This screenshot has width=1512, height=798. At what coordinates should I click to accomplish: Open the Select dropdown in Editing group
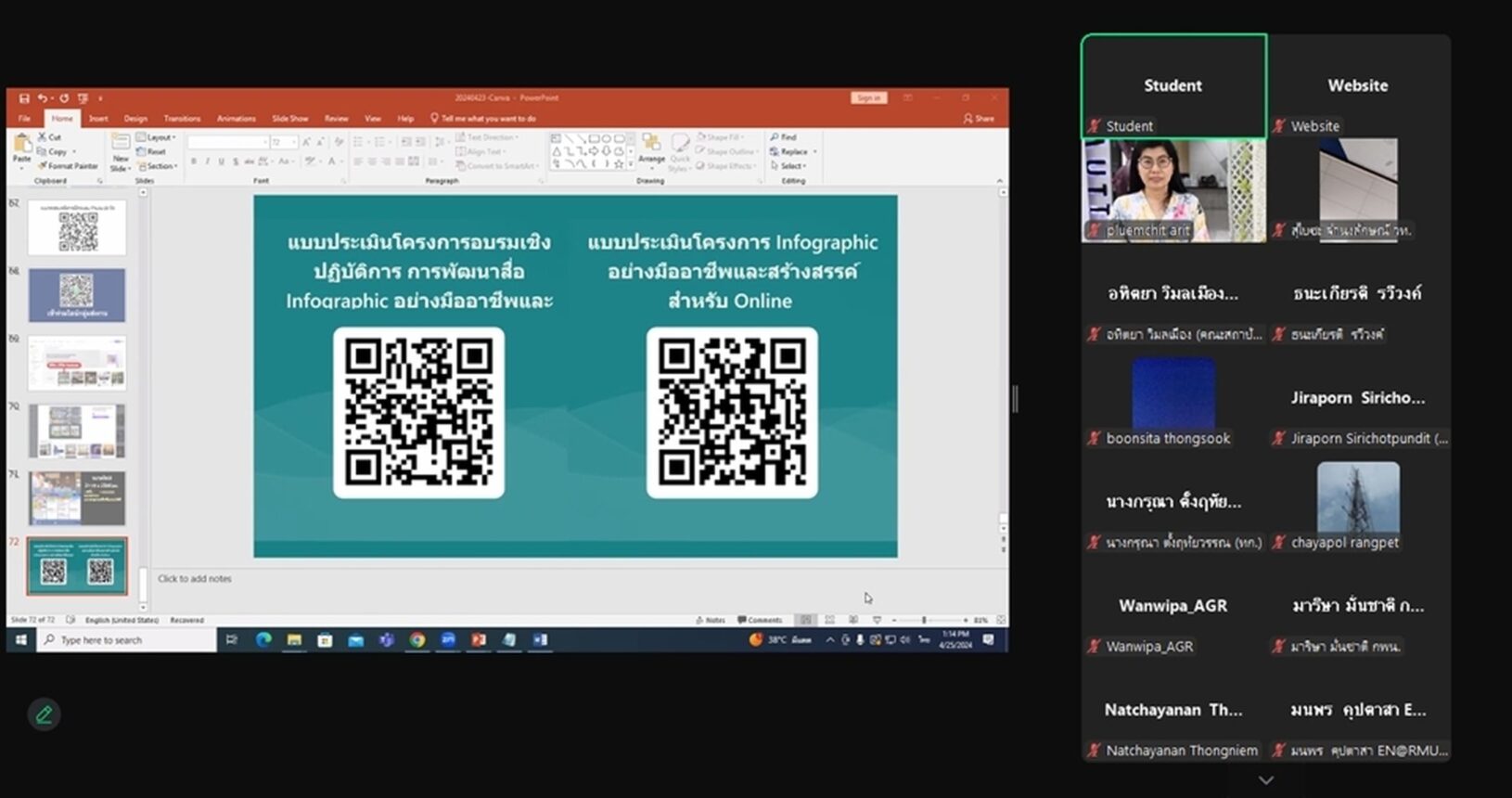(x=788, y=166)
